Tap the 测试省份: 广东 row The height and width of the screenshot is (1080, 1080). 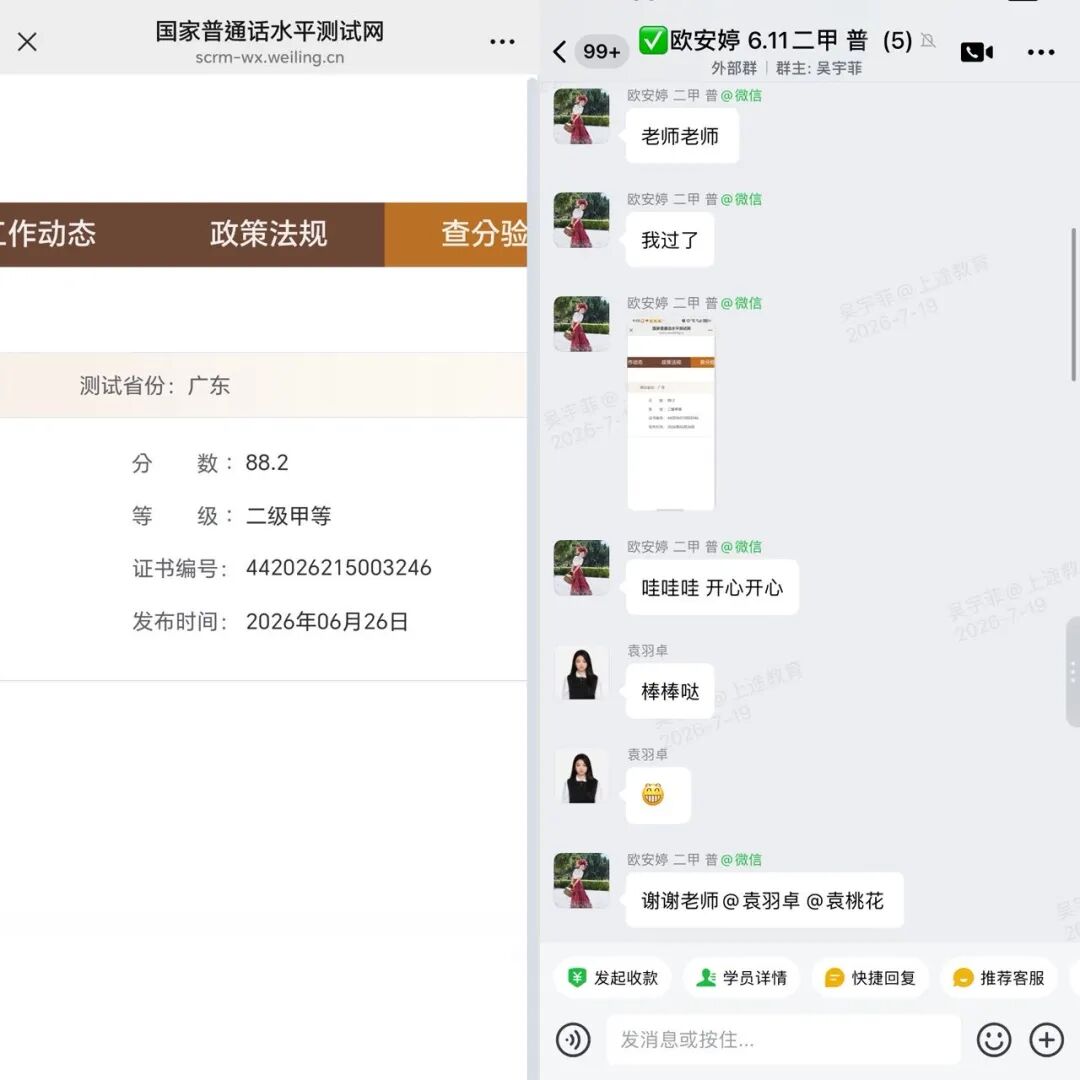click(263, 385)
